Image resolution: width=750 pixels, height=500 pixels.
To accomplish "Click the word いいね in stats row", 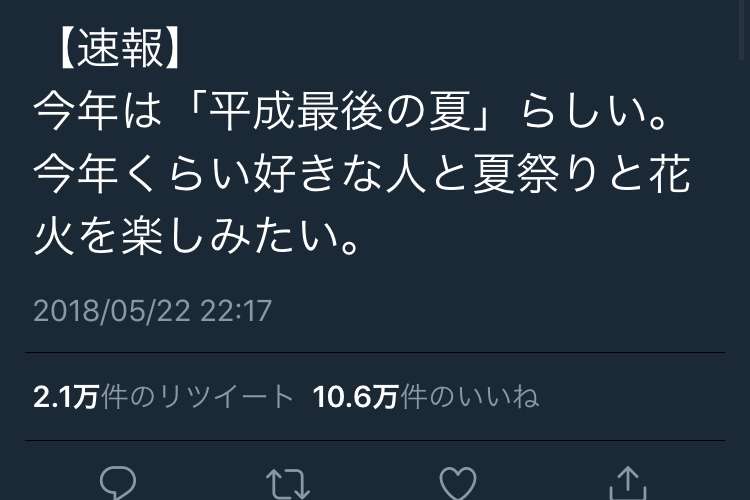I will pyautogui.click(x=497, y=397).
